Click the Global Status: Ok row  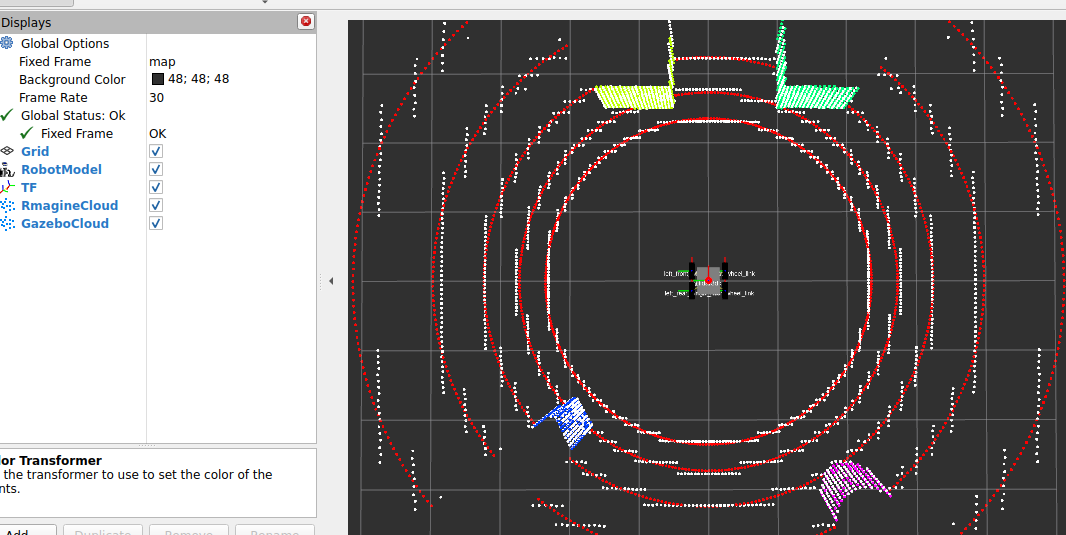pyautogui.click(x=158, y=115)
